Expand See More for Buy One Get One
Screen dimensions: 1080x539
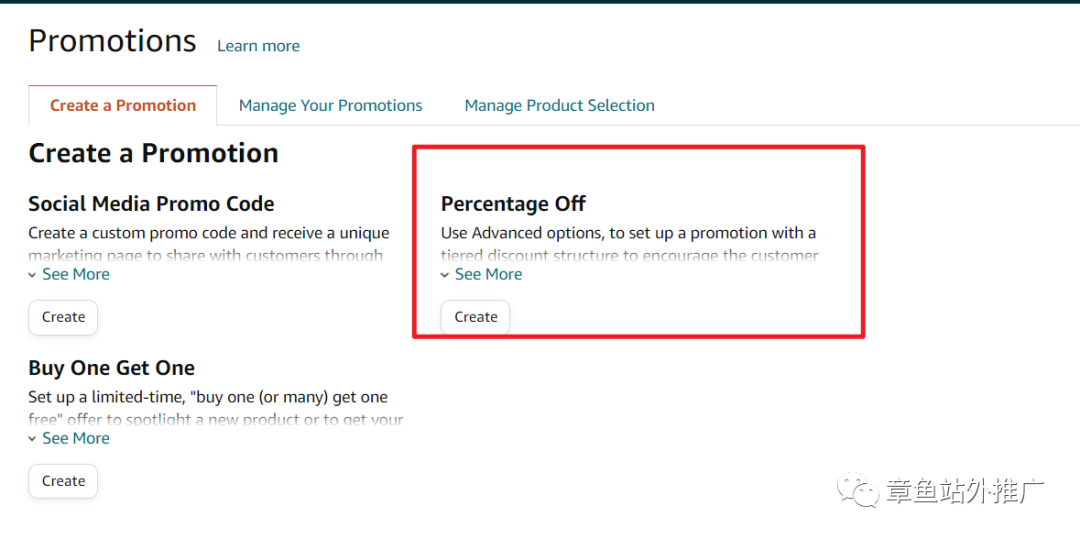[x=76, y=438]
